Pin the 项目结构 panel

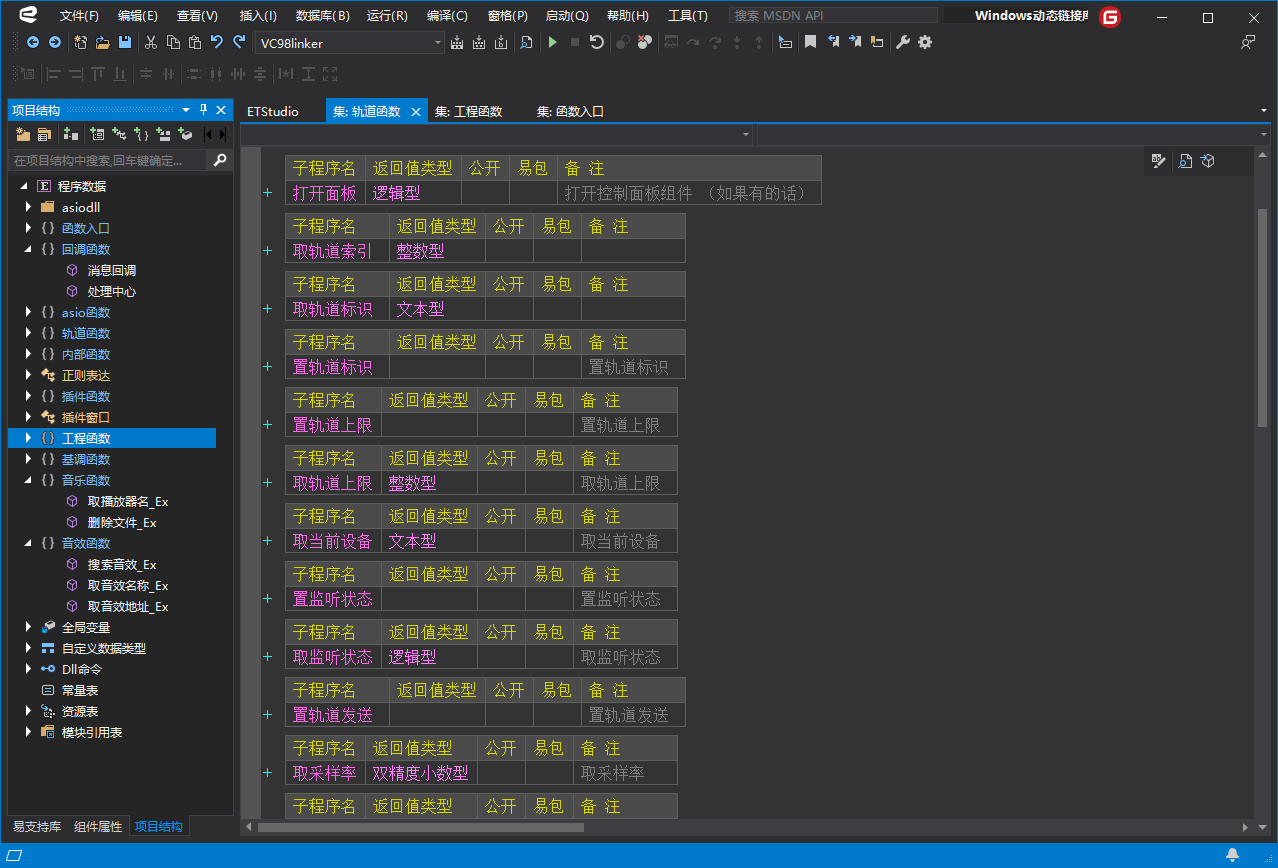click(x=204, y=110)
